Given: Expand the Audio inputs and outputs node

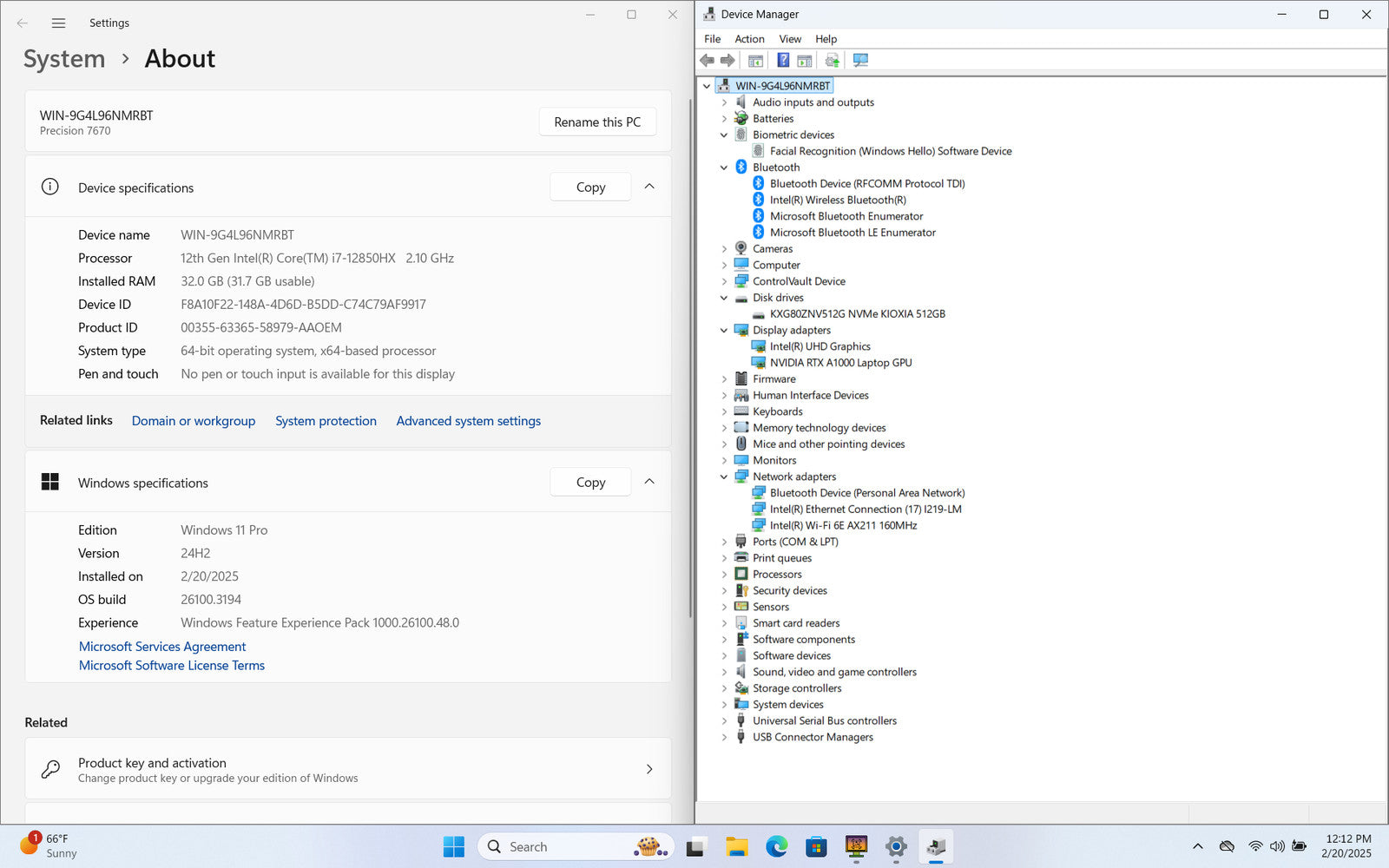Looking at the screenshot, I should coord(724,102).
